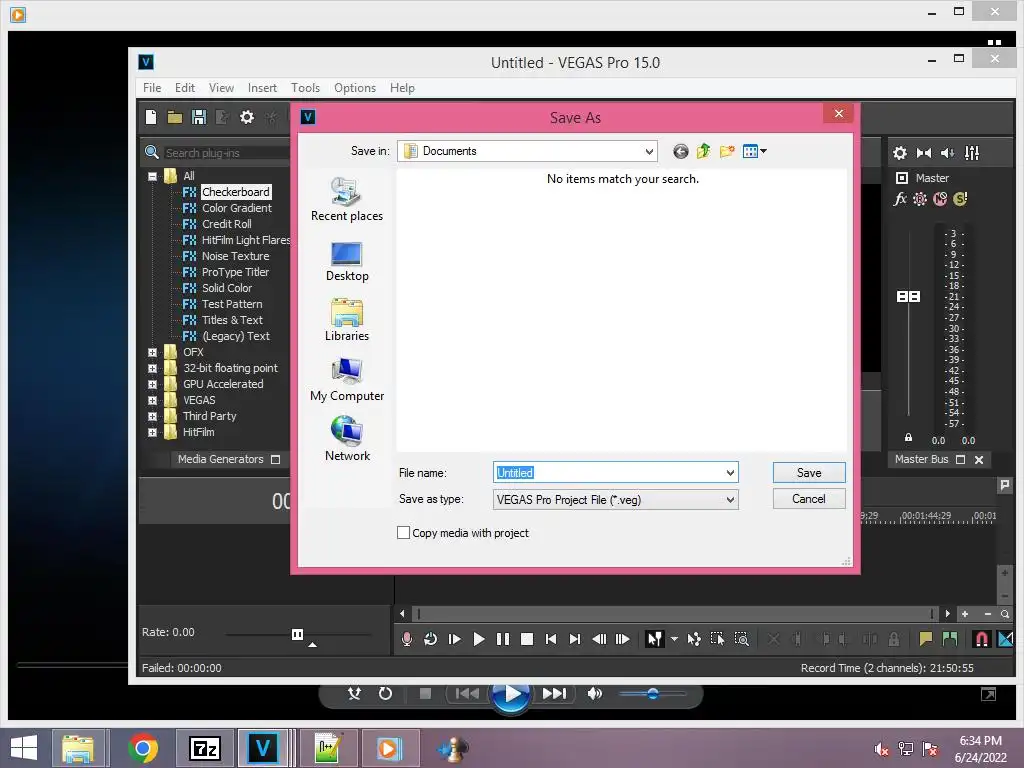This screenshot has width=1024, height=768.
Task: Open the Insert menu
Action: point(263,88)
